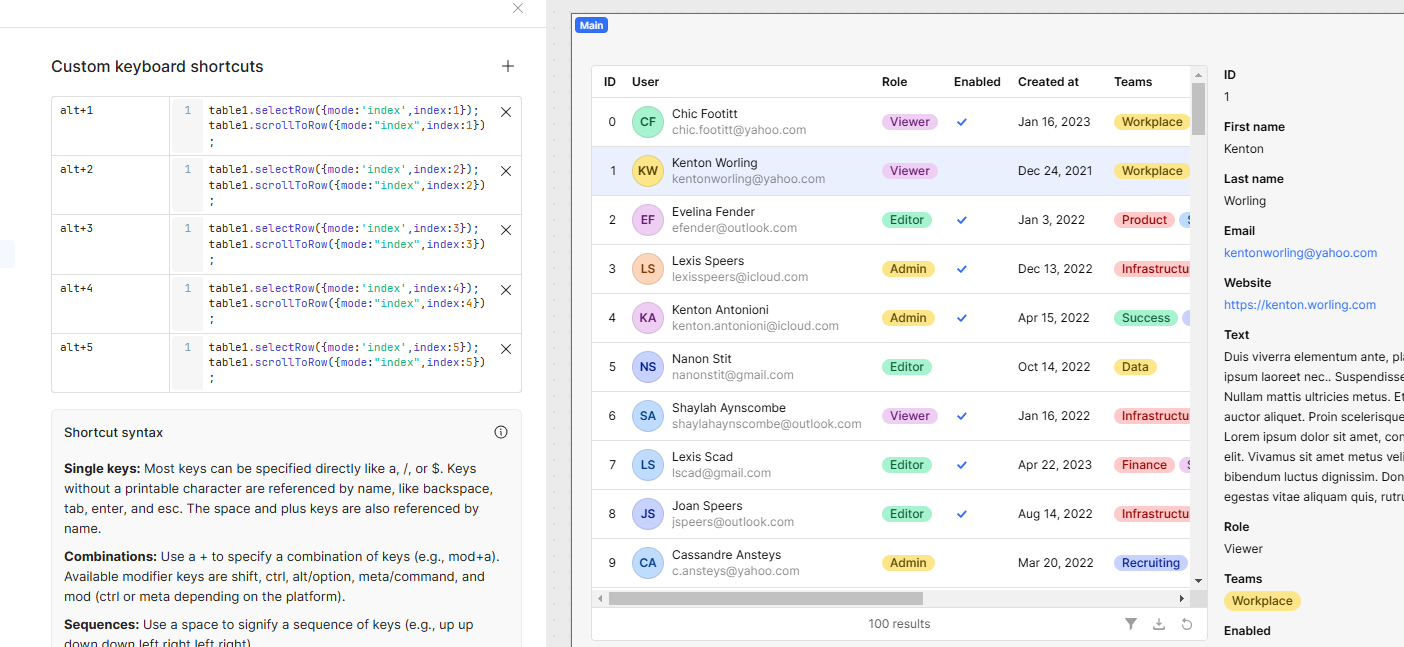Open the table filter icon
The height and width of the screenshot is (647, 1404).
(x=1131, y=624)
